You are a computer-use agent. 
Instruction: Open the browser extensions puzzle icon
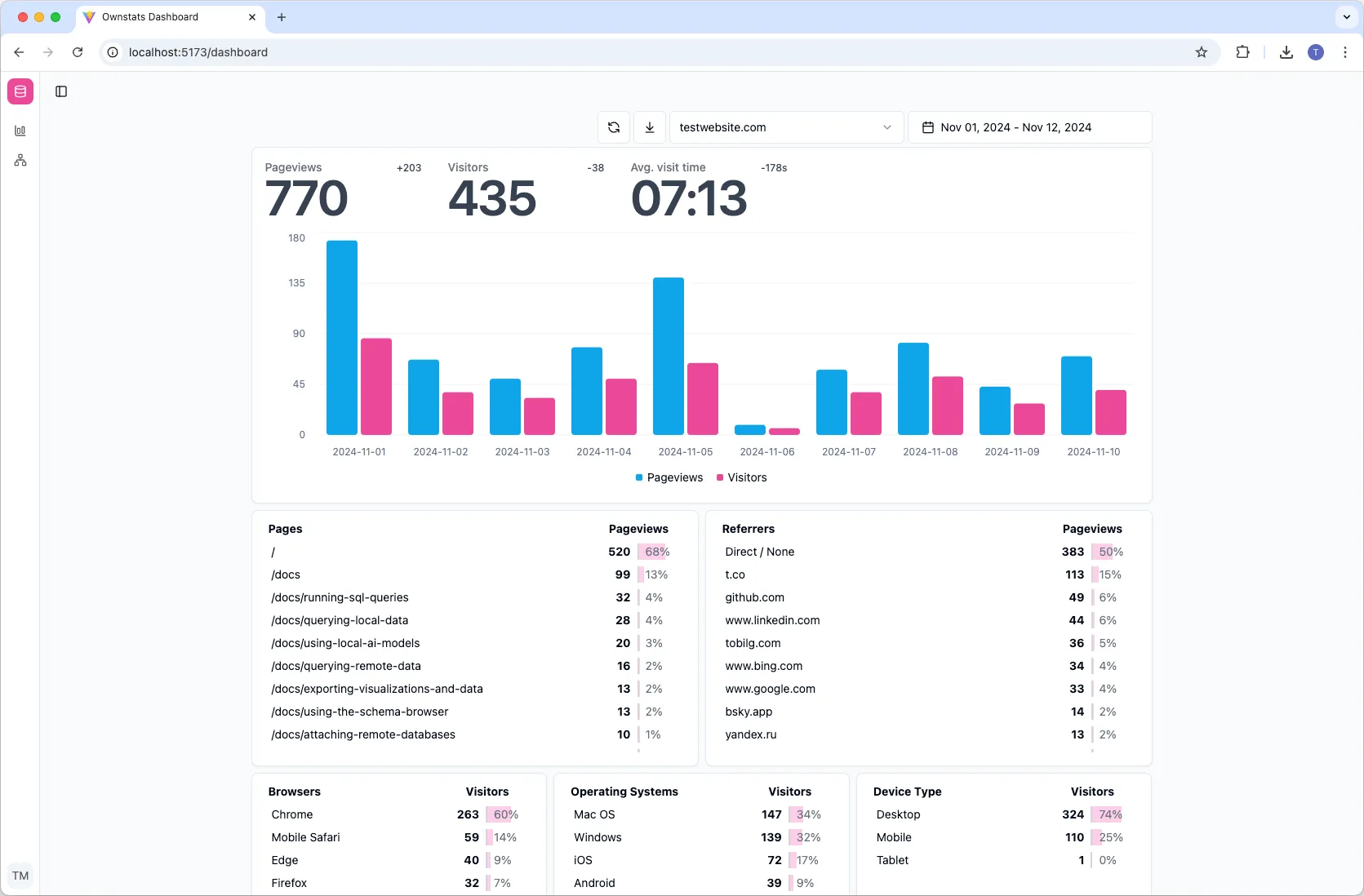coord(1242,52)
